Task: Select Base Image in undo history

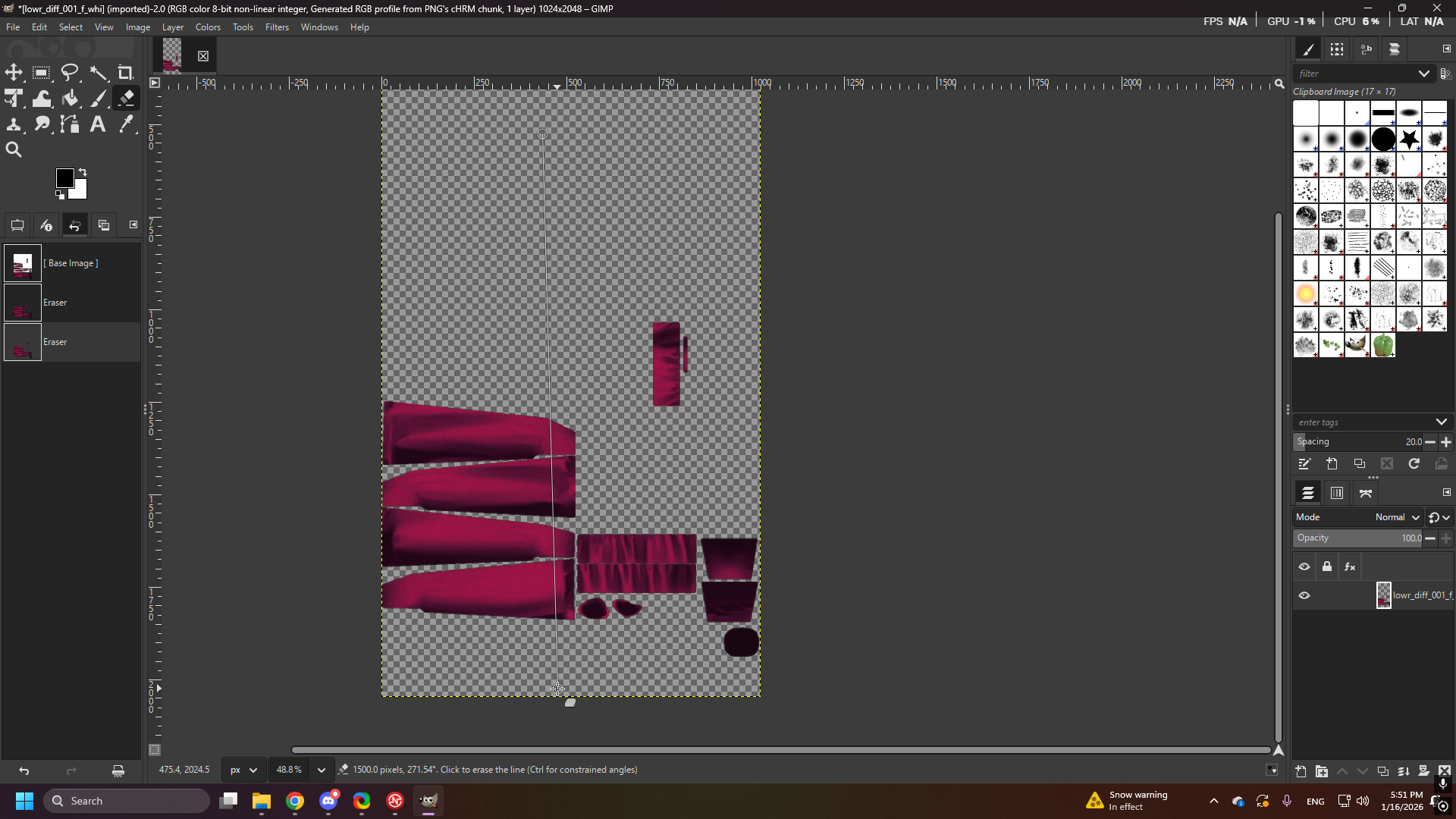Action: [x=71, y=263]
